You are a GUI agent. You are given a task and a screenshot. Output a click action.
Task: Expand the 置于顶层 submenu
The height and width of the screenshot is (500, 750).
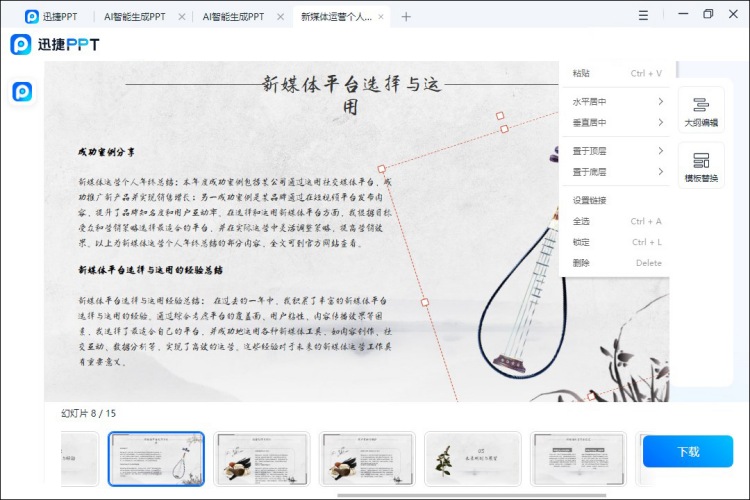[615, 151]
